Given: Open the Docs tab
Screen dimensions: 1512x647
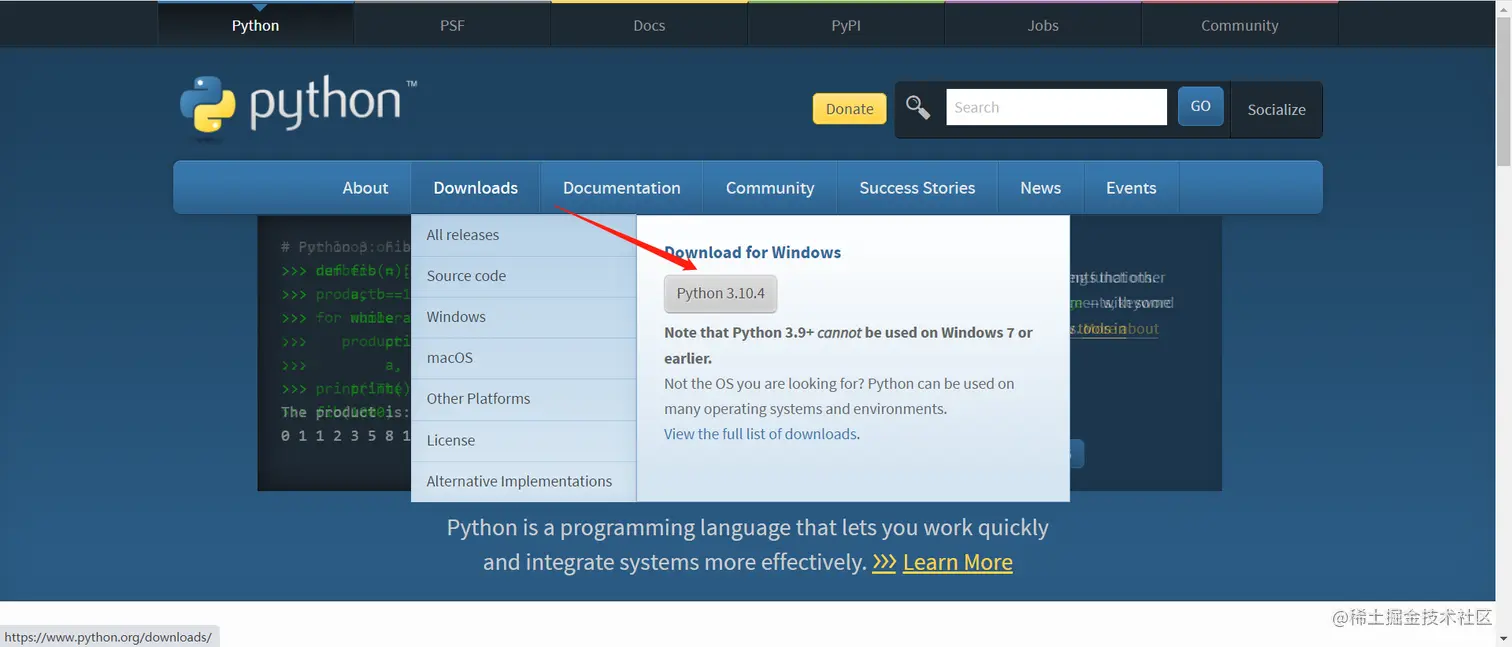Looking at the screenshot, I should pos(649,25).
